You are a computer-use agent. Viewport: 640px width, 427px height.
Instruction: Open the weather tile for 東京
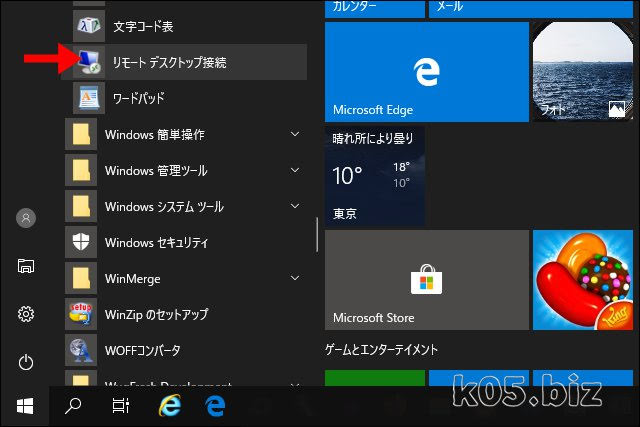tap(375, 176)
